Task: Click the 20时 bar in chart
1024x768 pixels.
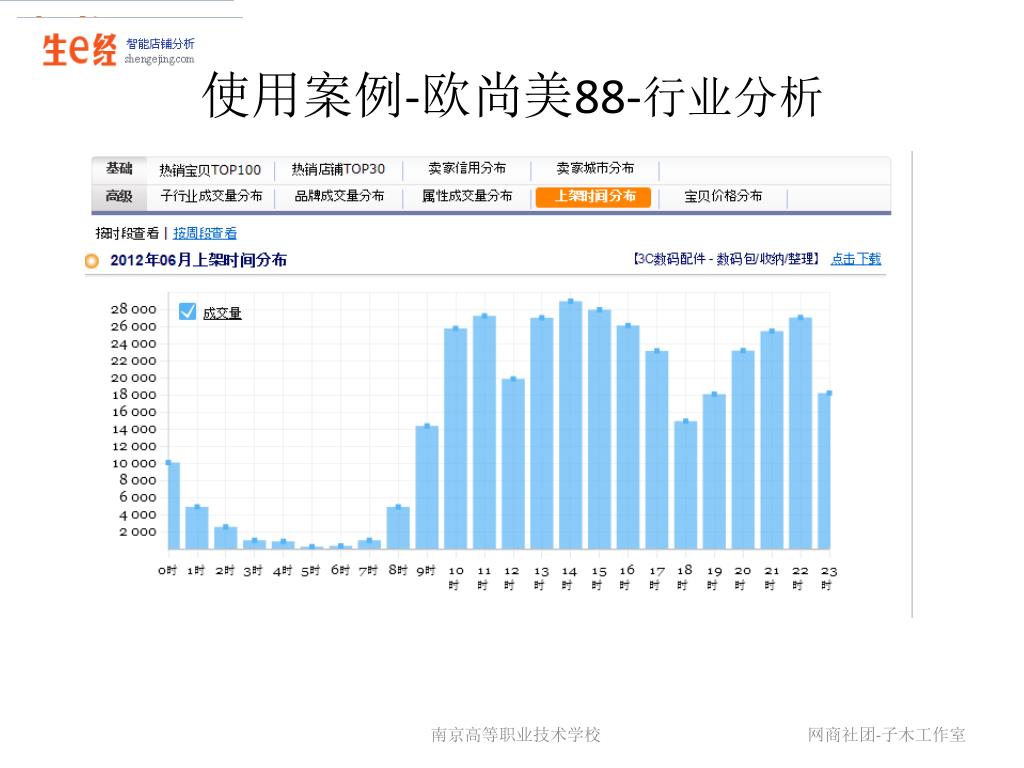Action: click(x=743, y=450)
